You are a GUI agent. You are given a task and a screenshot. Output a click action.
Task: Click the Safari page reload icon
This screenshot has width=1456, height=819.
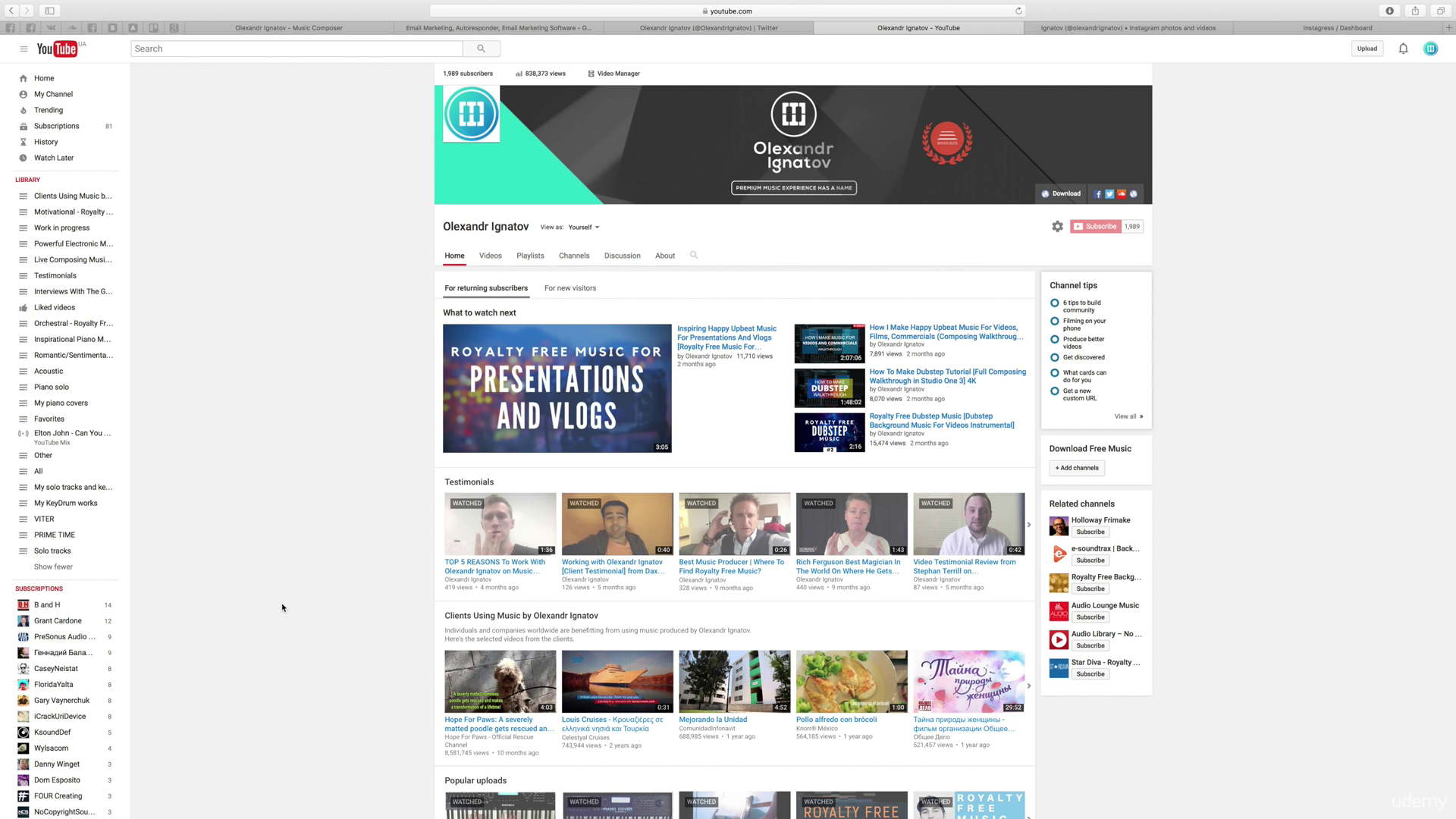(1018, 11)
